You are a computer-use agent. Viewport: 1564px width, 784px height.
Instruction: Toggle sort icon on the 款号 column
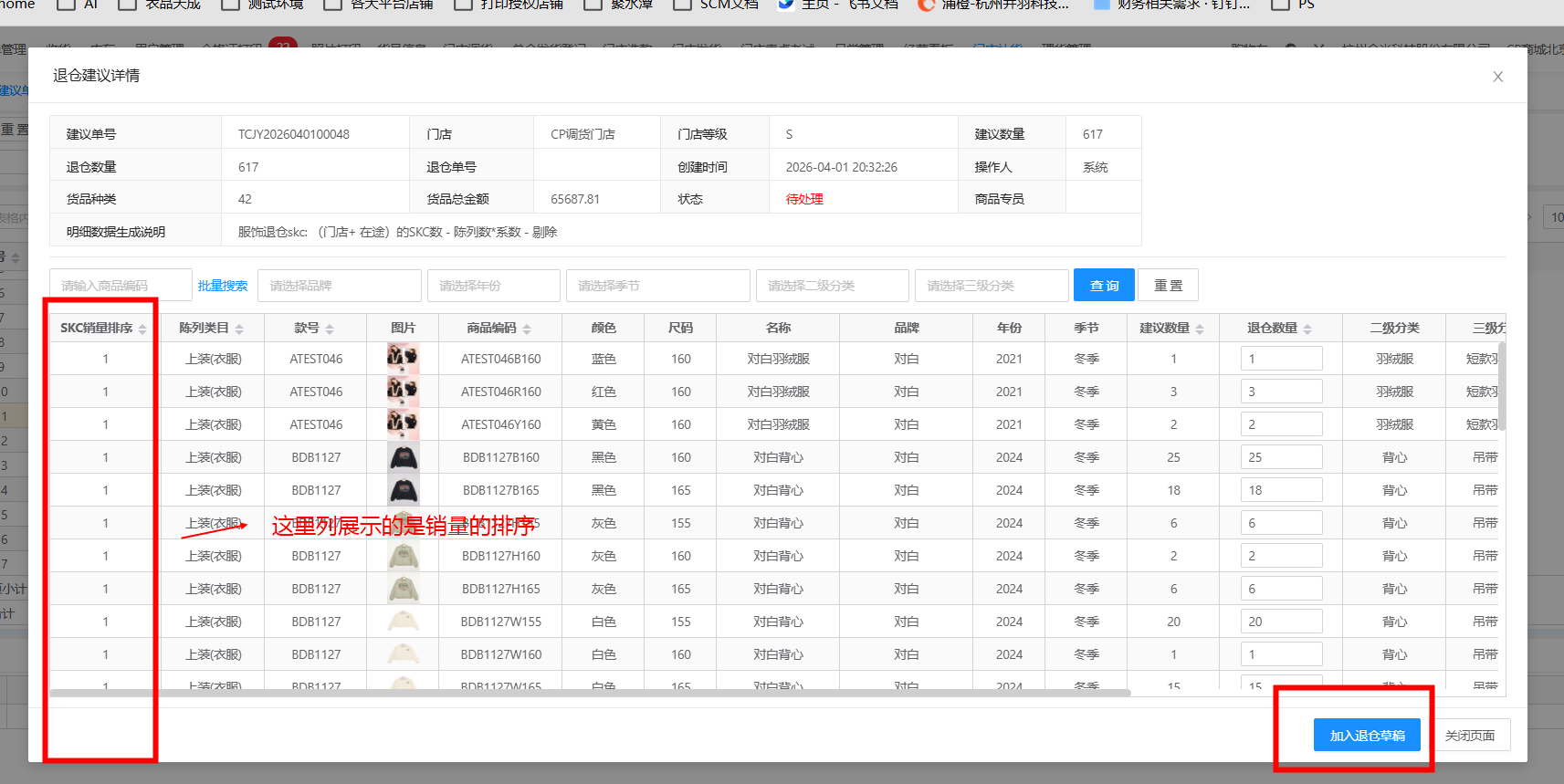[x=330, y=329]
